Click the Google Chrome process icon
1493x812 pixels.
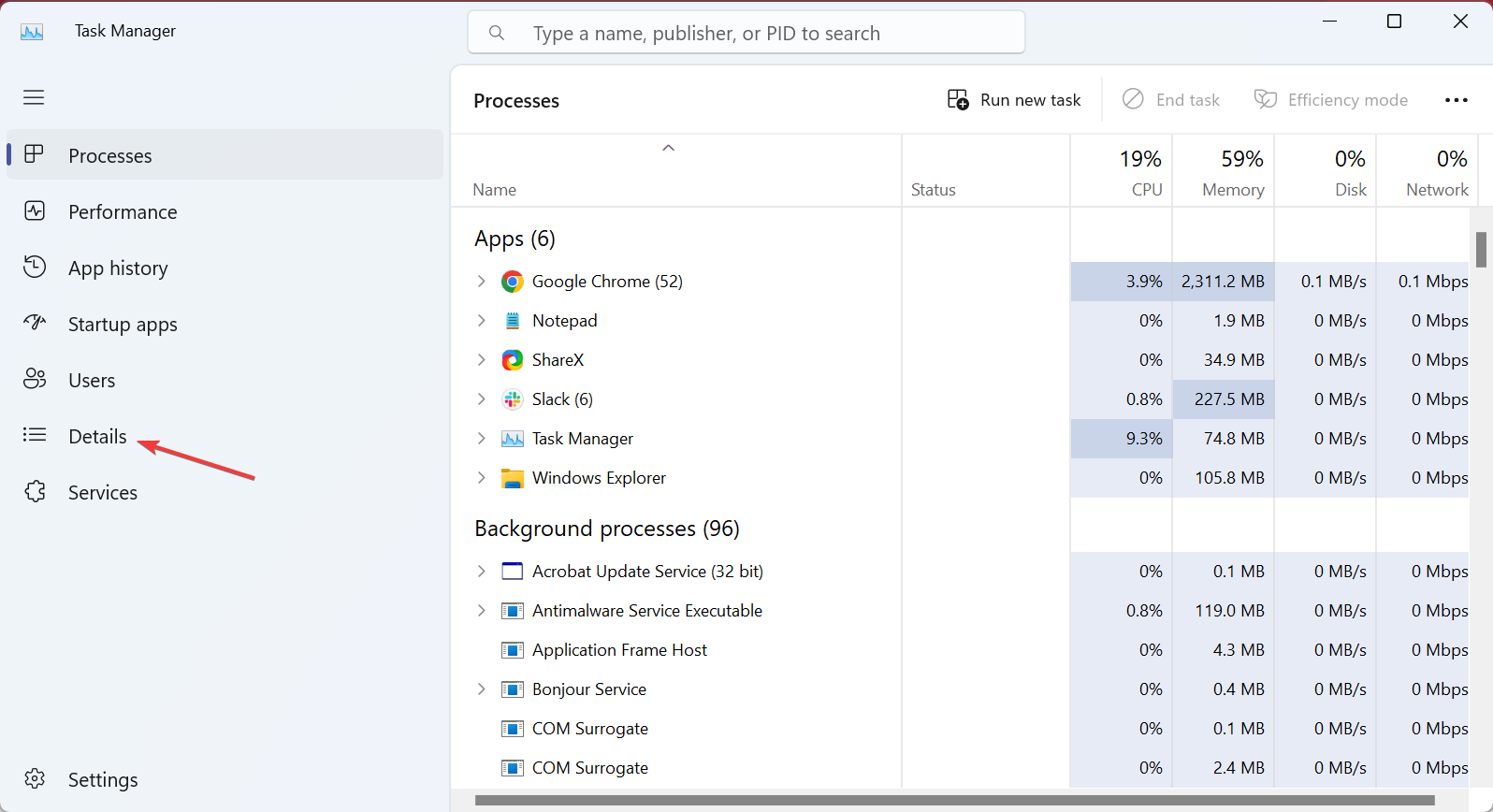pos(512,282)
